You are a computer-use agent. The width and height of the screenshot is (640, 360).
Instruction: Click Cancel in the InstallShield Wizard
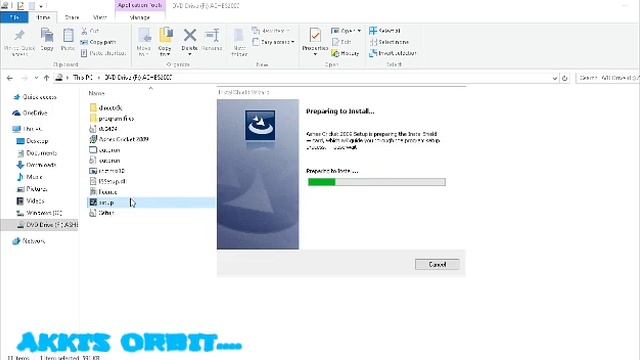[437, 264]
